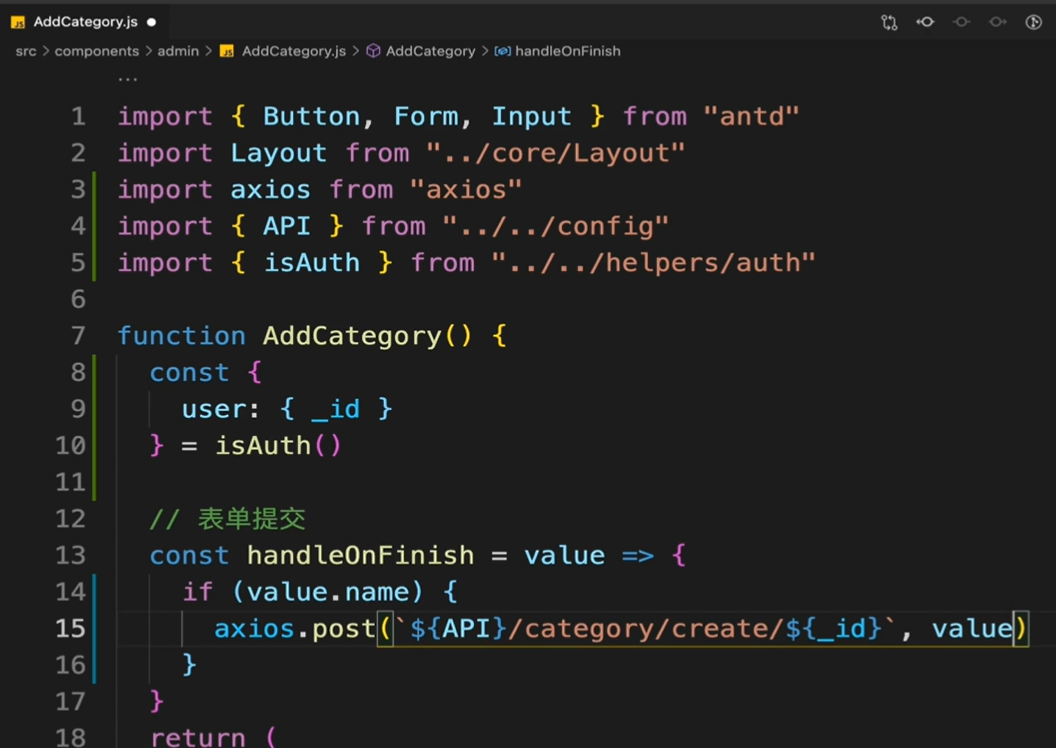Click "${API}" in the template string

coord(458,629)
